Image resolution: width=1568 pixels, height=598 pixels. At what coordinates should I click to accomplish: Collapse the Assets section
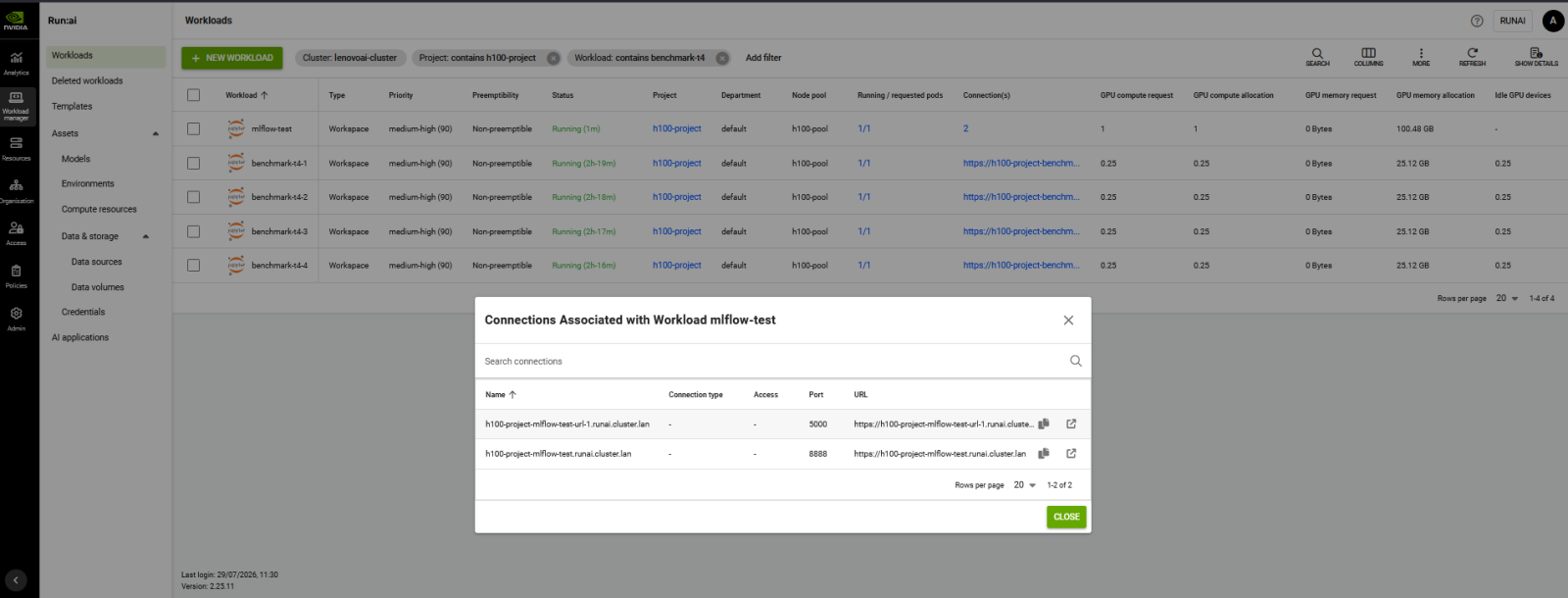(155, 133)
